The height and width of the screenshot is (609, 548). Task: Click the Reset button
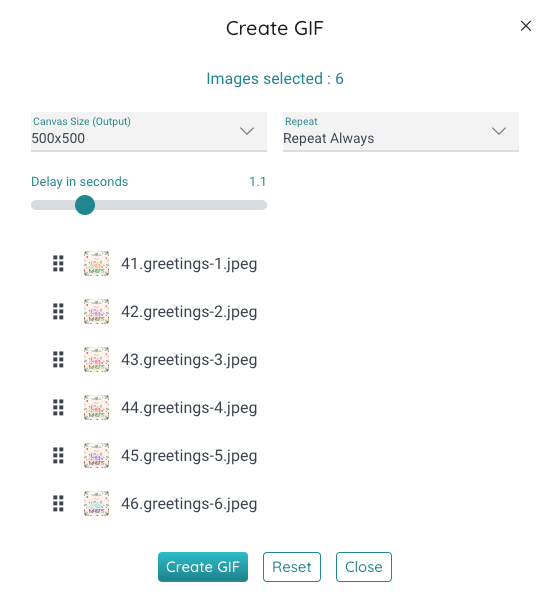(292, 567)
